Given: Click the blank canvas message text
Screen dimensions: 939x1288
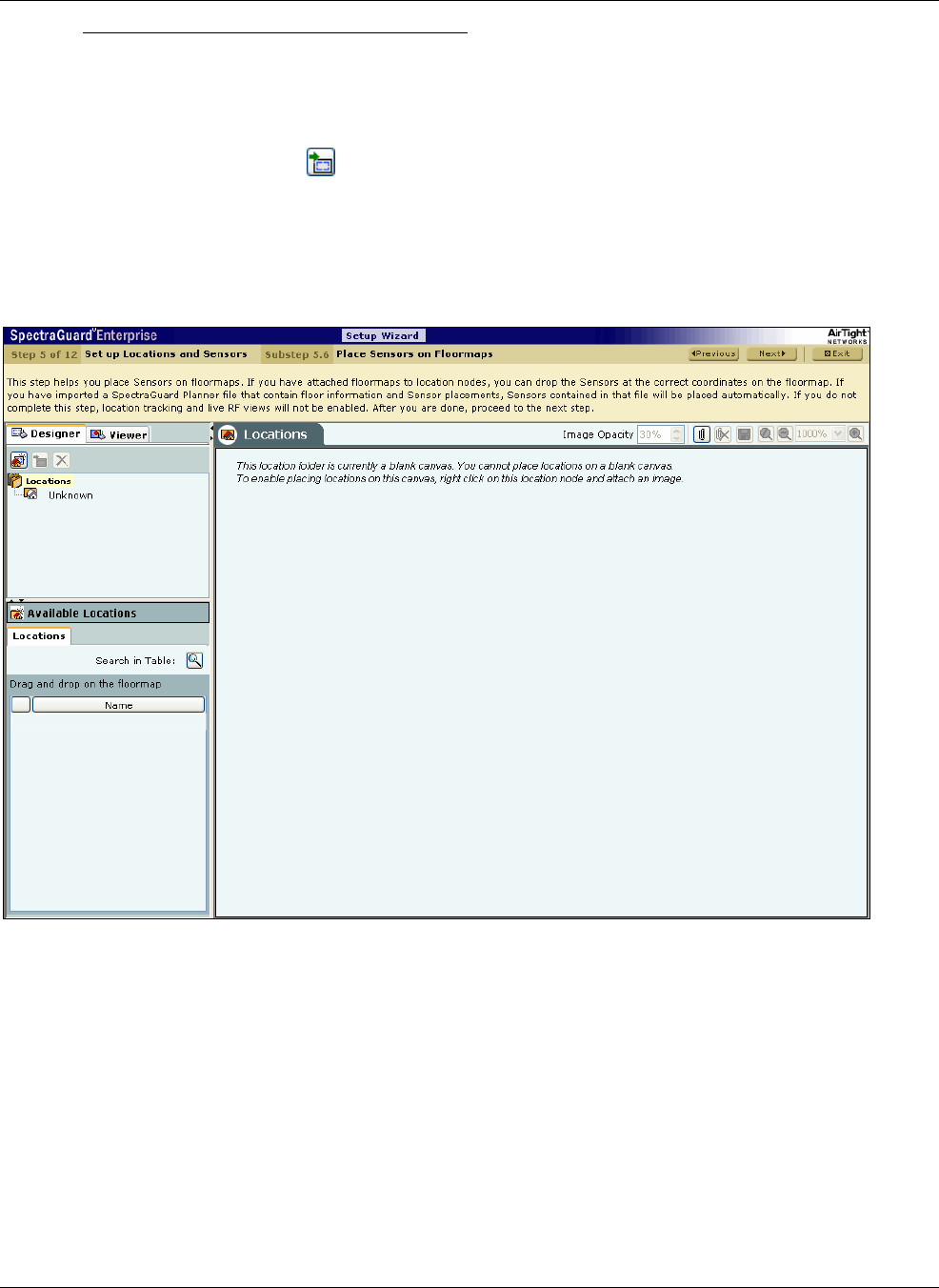Looking at the screenshot, I should click(x=459, y=473).
